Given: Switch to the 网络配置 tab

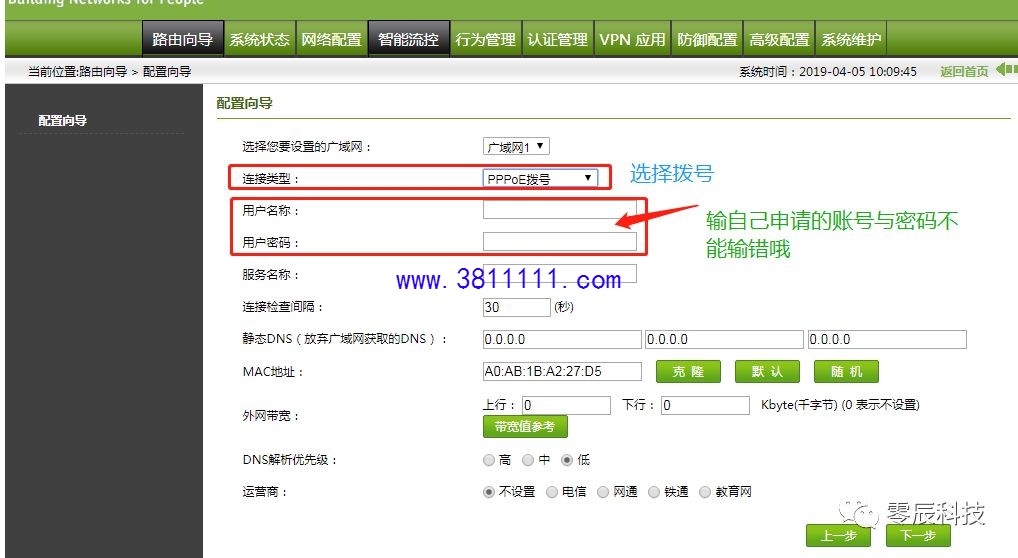Looking at the screenshot, I should [331, 39].
